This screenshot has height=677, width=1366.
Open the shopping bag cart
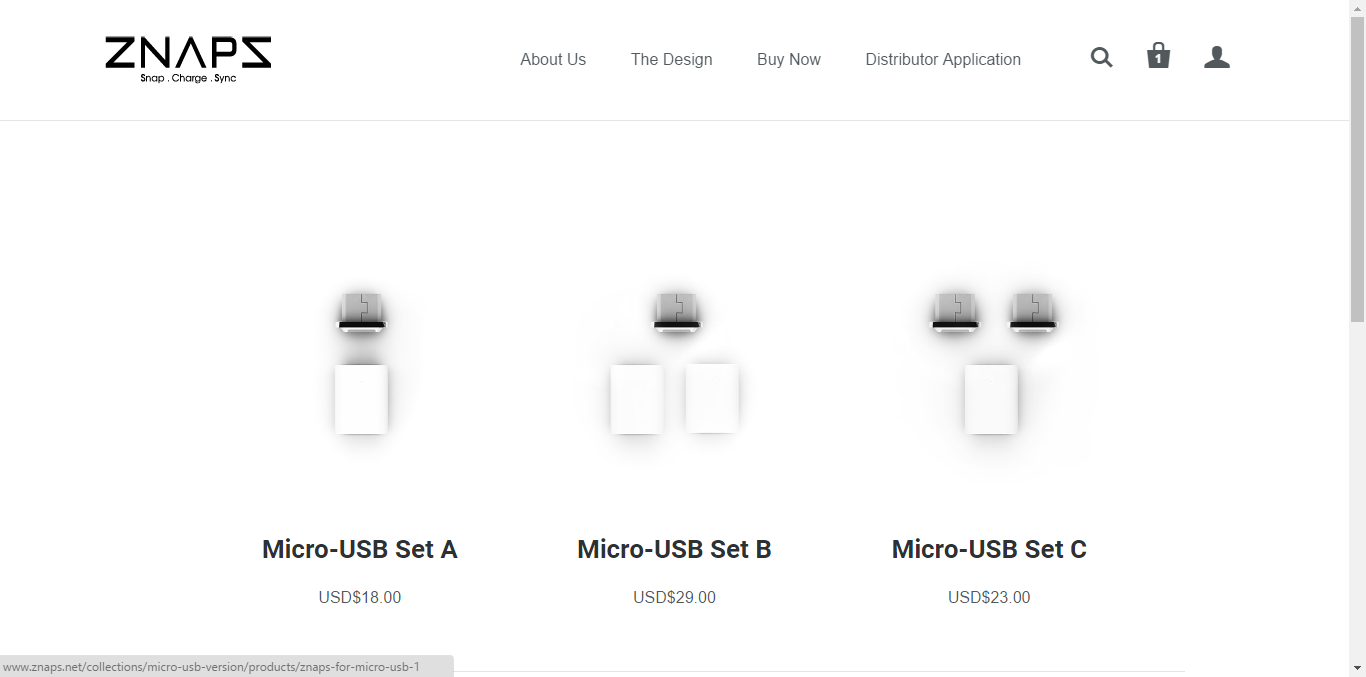click(1158, 56)
